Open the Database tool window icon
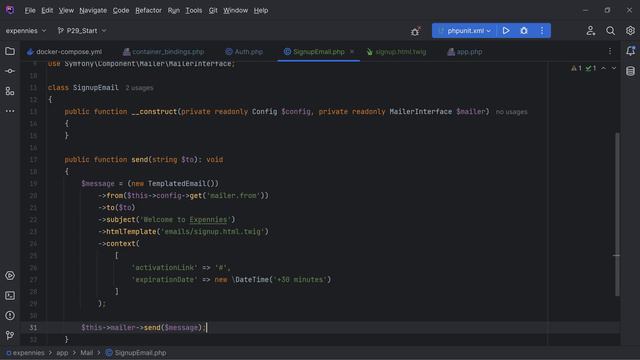Viewport: 640px width, 360px height. [x=630, y=71]
